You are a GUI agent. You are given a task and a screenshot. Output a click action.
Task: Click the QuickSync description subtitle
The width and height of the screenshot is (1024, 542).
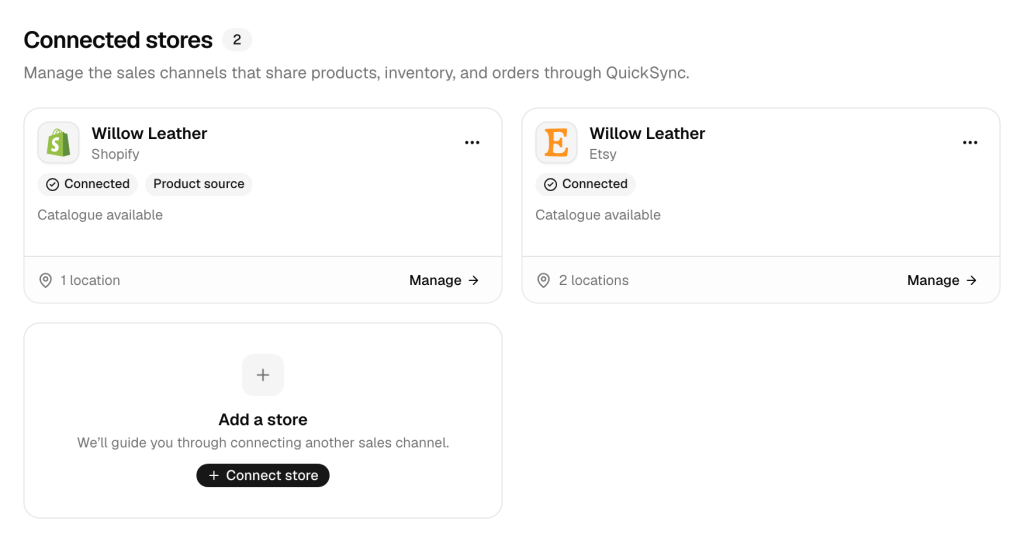[357, 72]
